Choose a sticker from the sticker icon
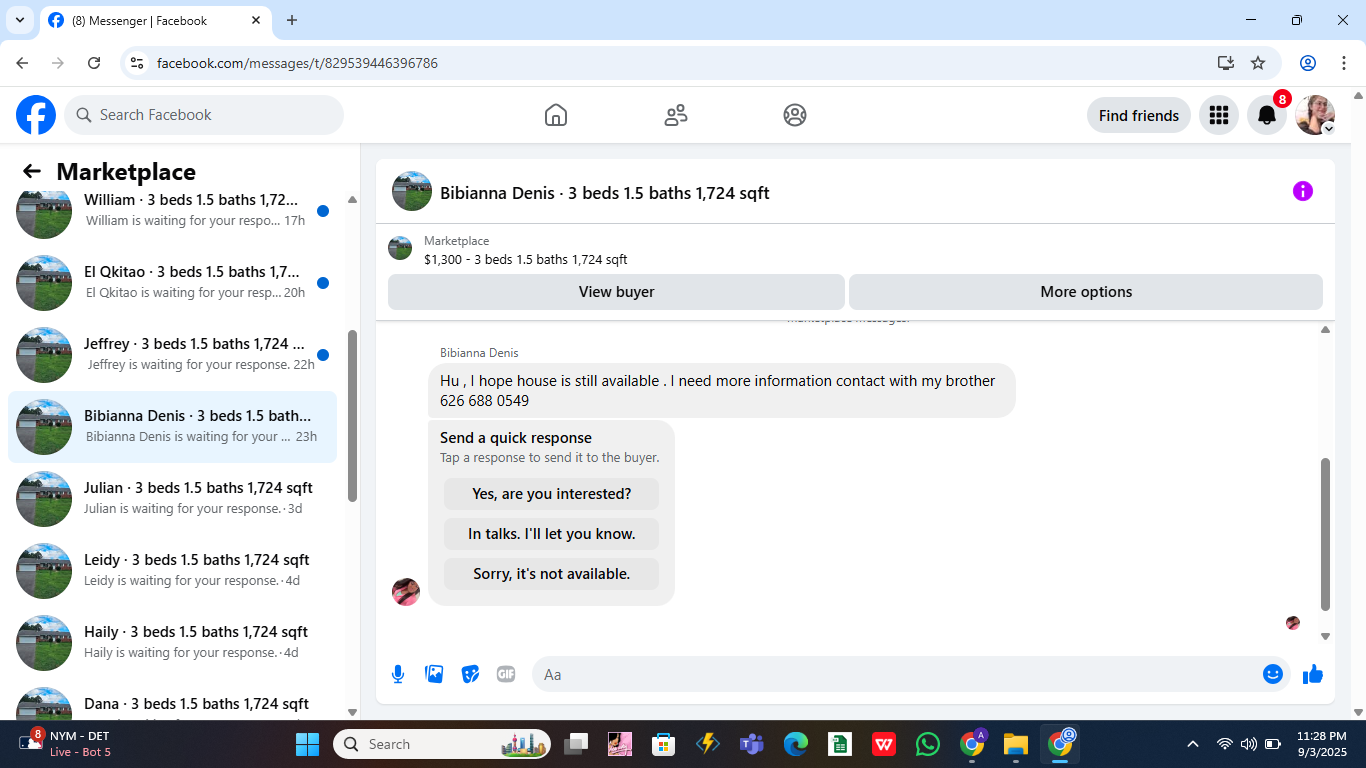Screen dimensions: 1366x768 click(x=470, y=674)
